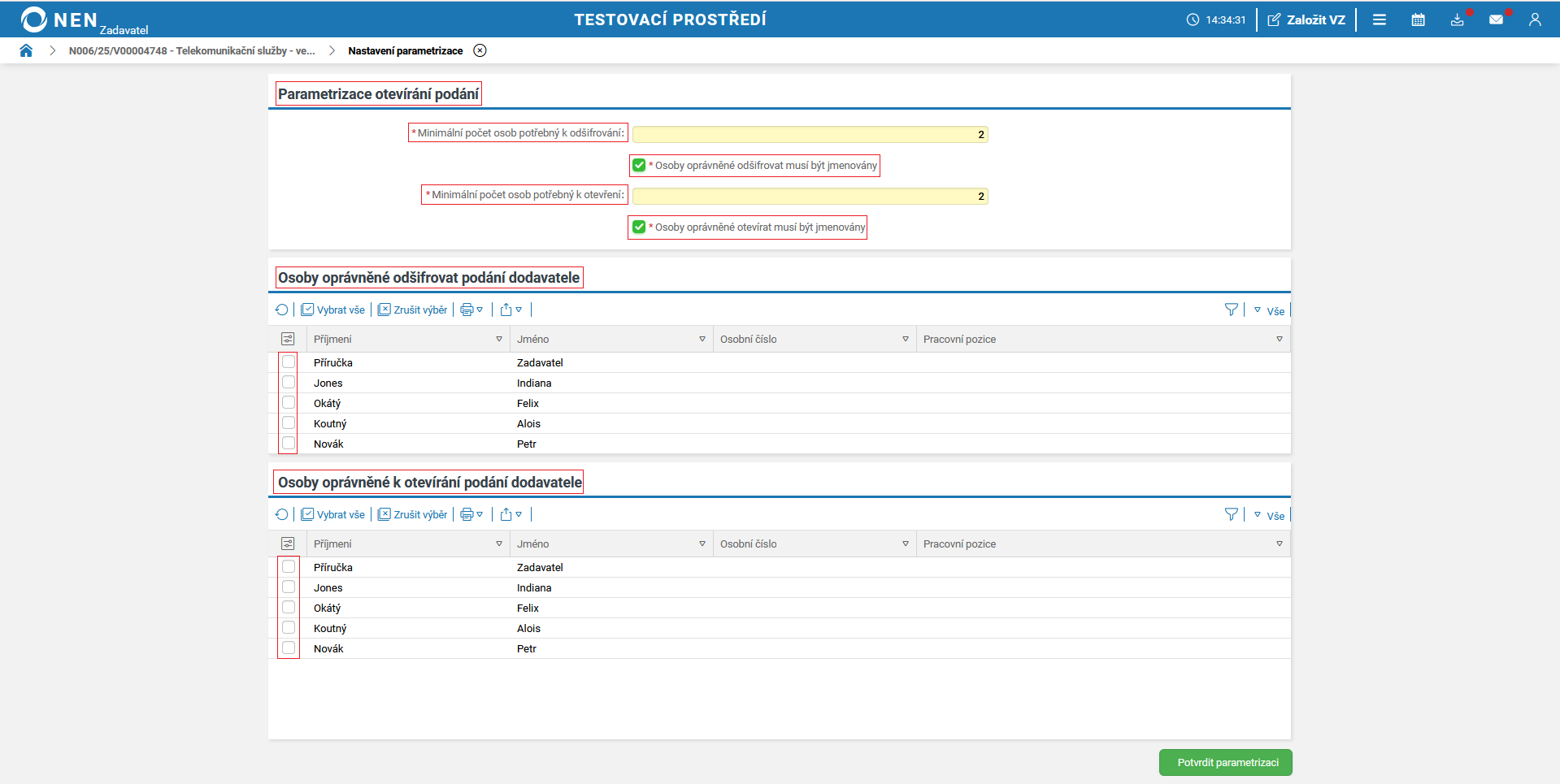Open the downloads icon with notification
Screen dimensions: 1560x784
[x=1457, y=19]
